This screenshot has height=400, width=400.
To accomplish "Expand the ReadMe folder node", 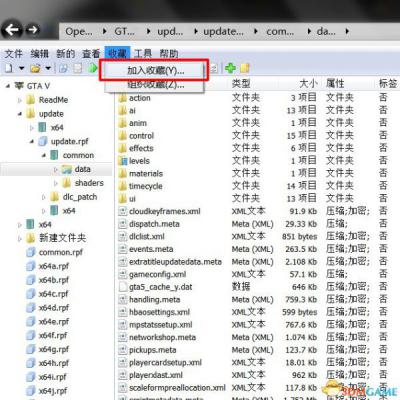I will pyautogui.click(x=19, y=100).
